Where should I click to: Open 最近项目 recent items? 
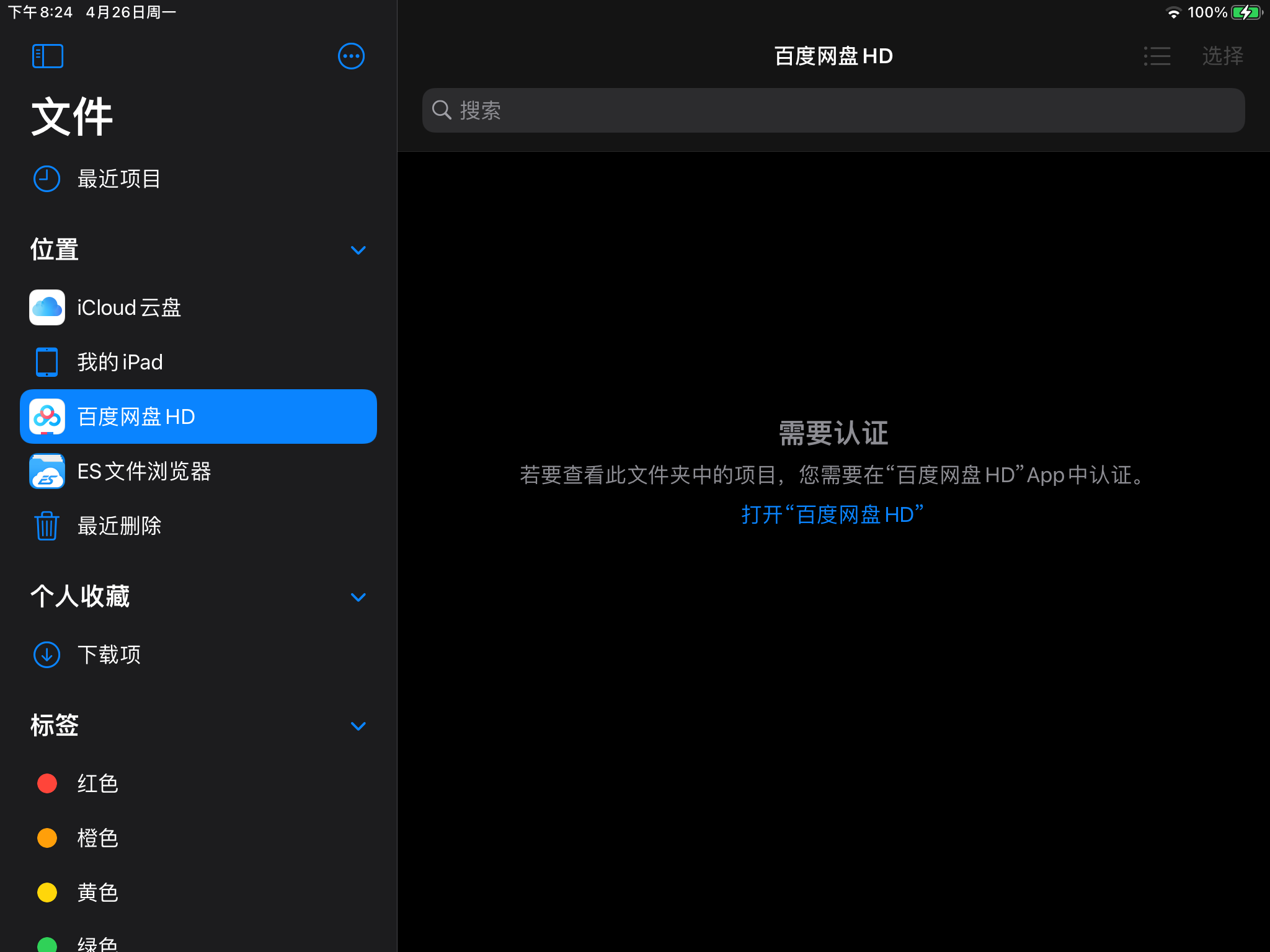118,179
